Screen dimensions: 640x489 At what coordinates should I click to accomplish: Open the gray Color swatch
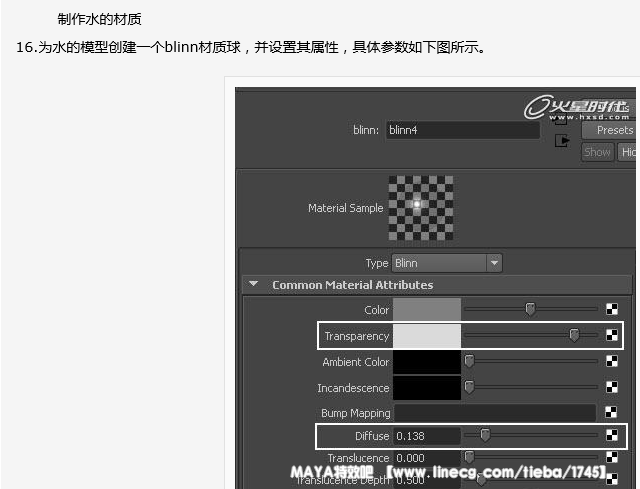(x=426, y=310)
